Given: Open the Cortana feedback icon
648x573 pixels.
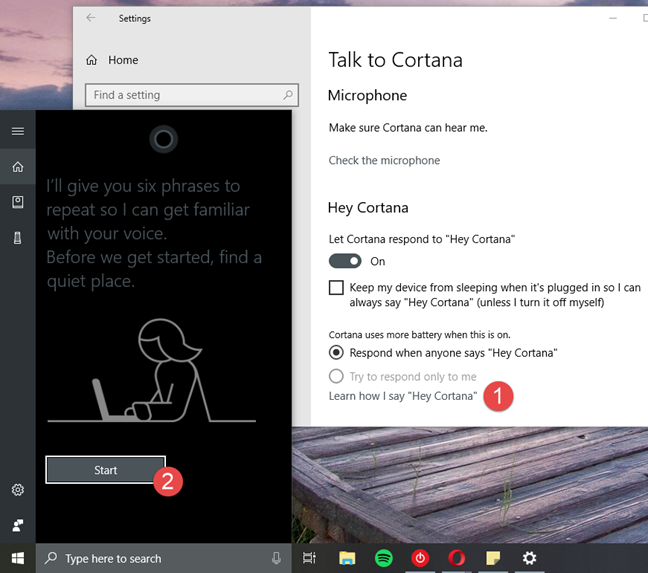Looking at the screenshot, I should tap(17, 525).
